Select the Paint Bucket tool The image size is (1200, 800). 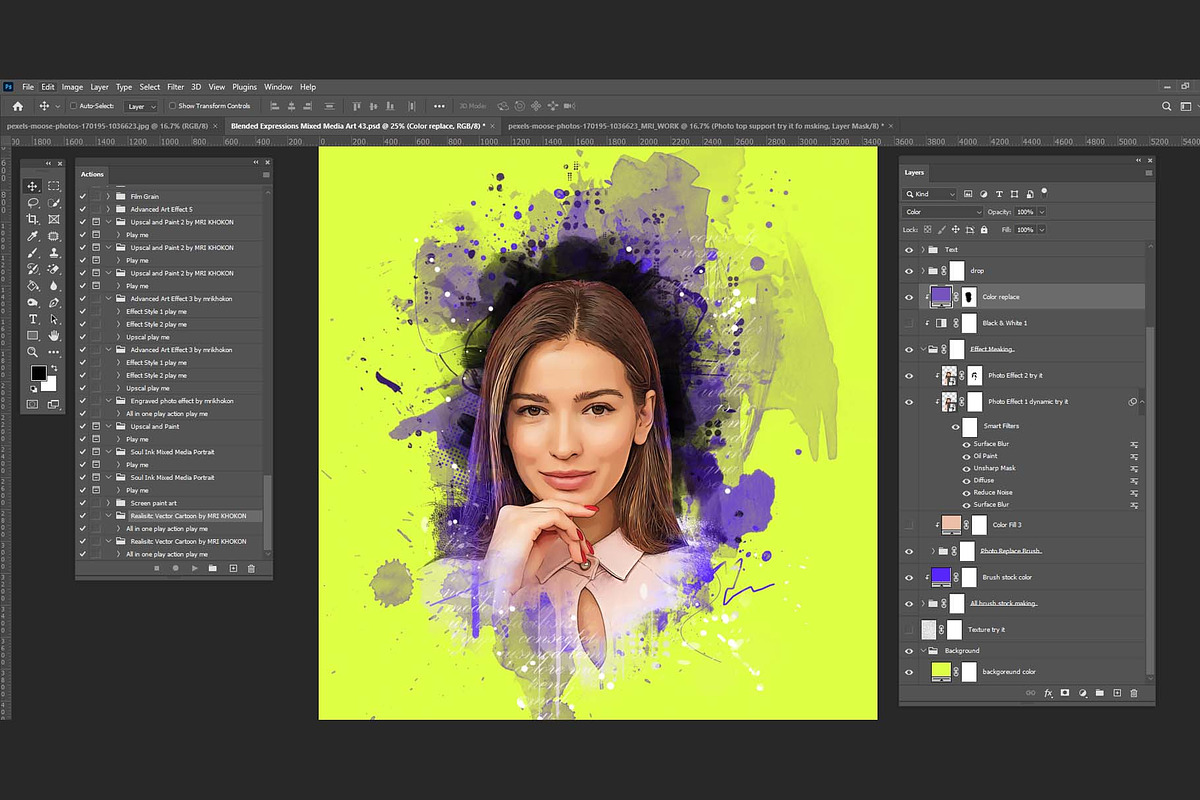(x=32, y=286)
